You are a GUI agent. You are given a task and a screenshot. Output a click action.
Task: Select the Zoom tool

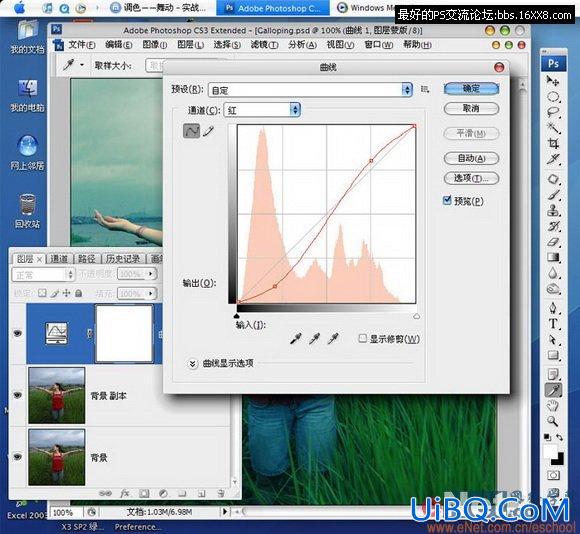[x=553, y=421]
